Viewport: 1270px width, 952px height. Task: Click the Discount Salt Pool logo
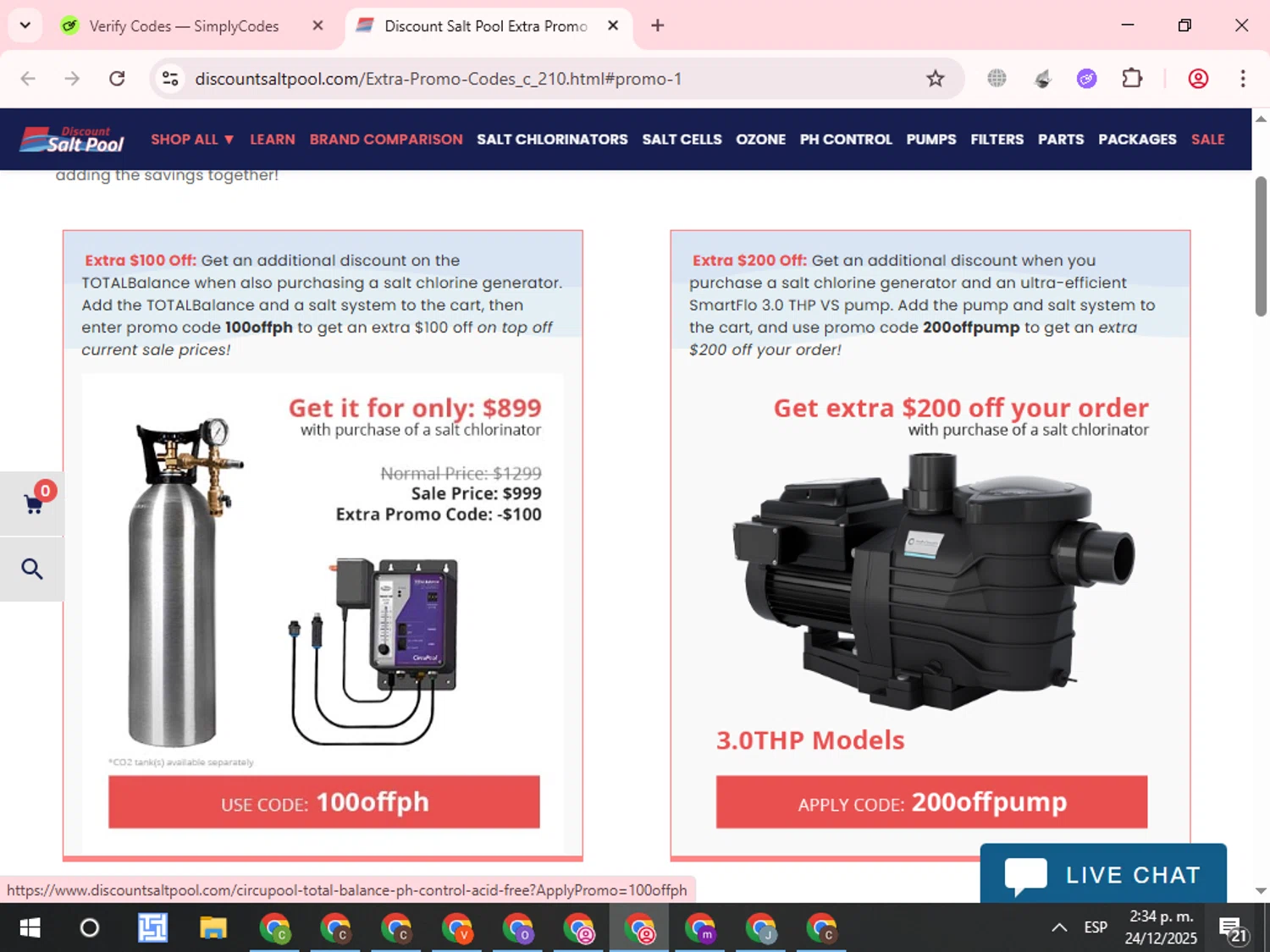[x=72, y=139]
